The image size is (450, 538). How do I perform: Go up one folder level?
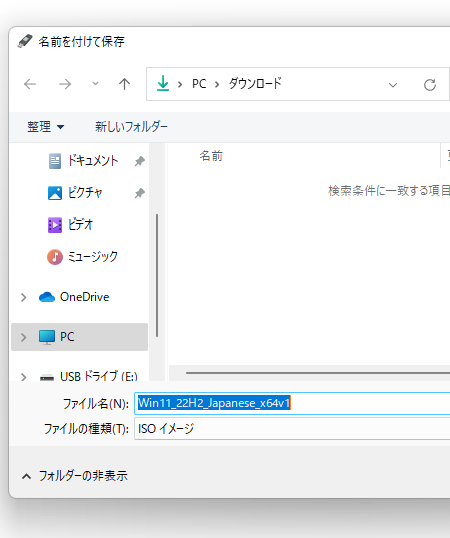coord(124,84)
